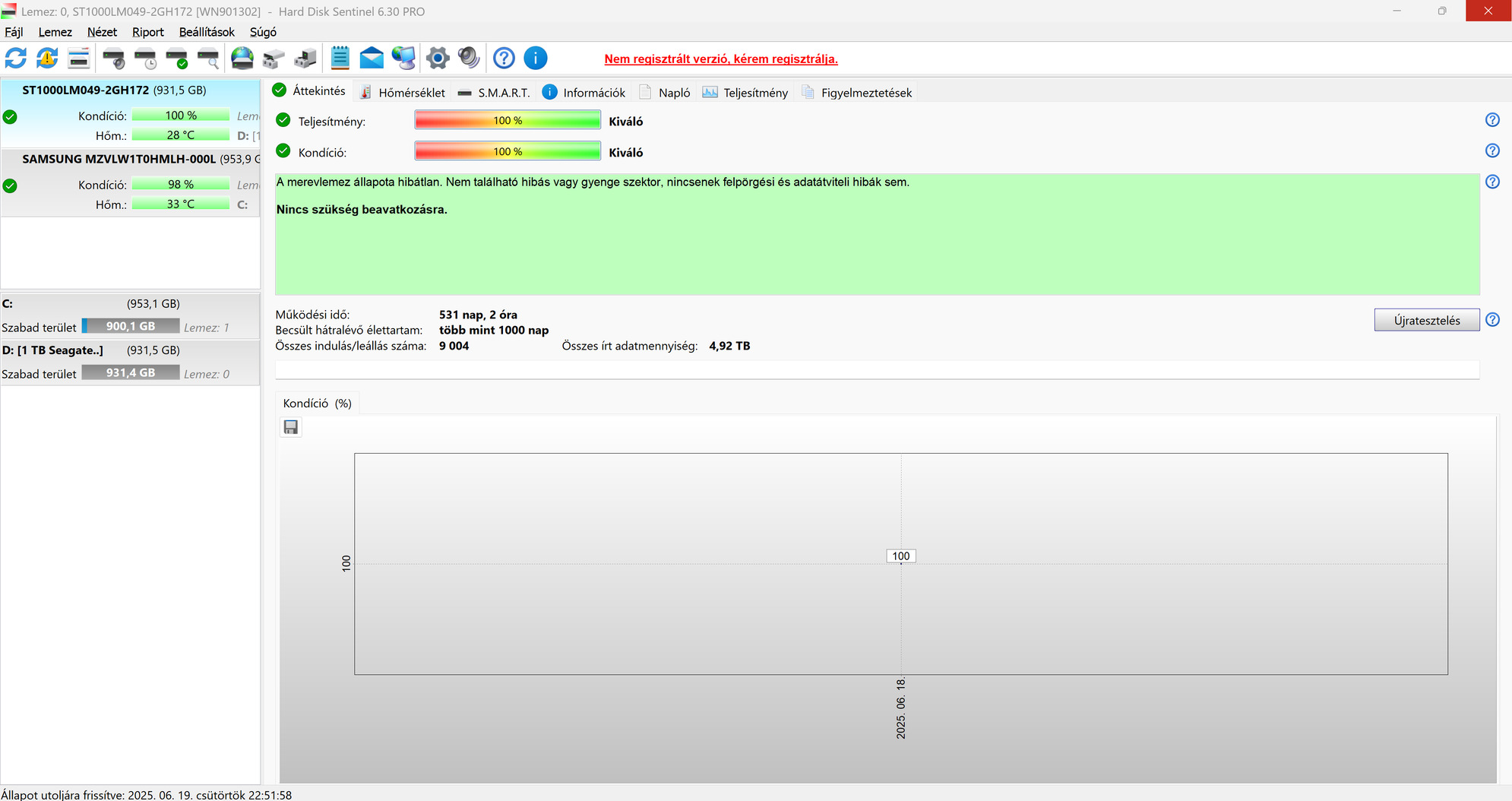This screenshot has height=801, width=1512.
Task: Click the blue Refresh arrows toolbar icon
Action: pyautogui.click(x=16, y=58)
